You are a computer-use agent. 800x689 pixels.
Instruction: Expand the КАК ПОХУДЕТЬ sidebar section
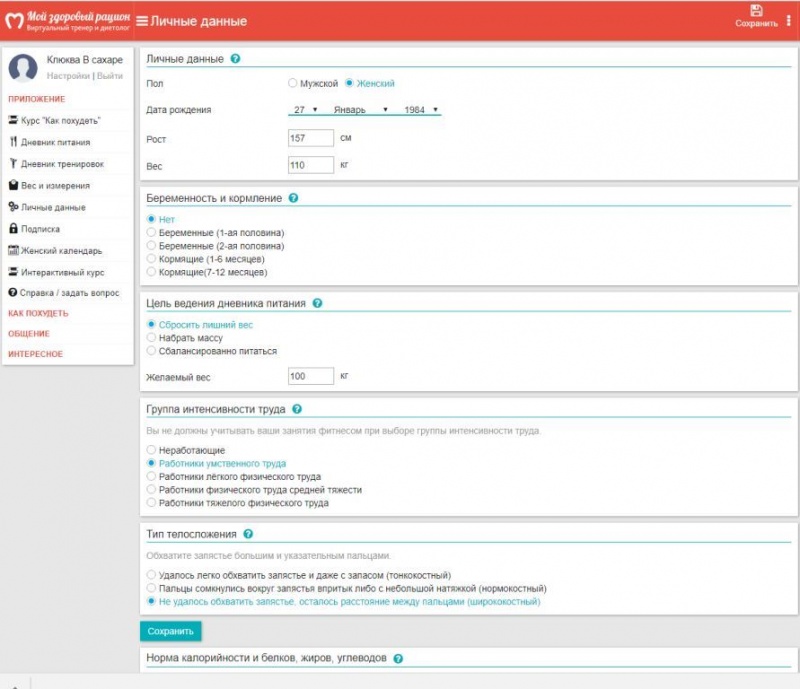pyautogui.click(x=38, y=313)
